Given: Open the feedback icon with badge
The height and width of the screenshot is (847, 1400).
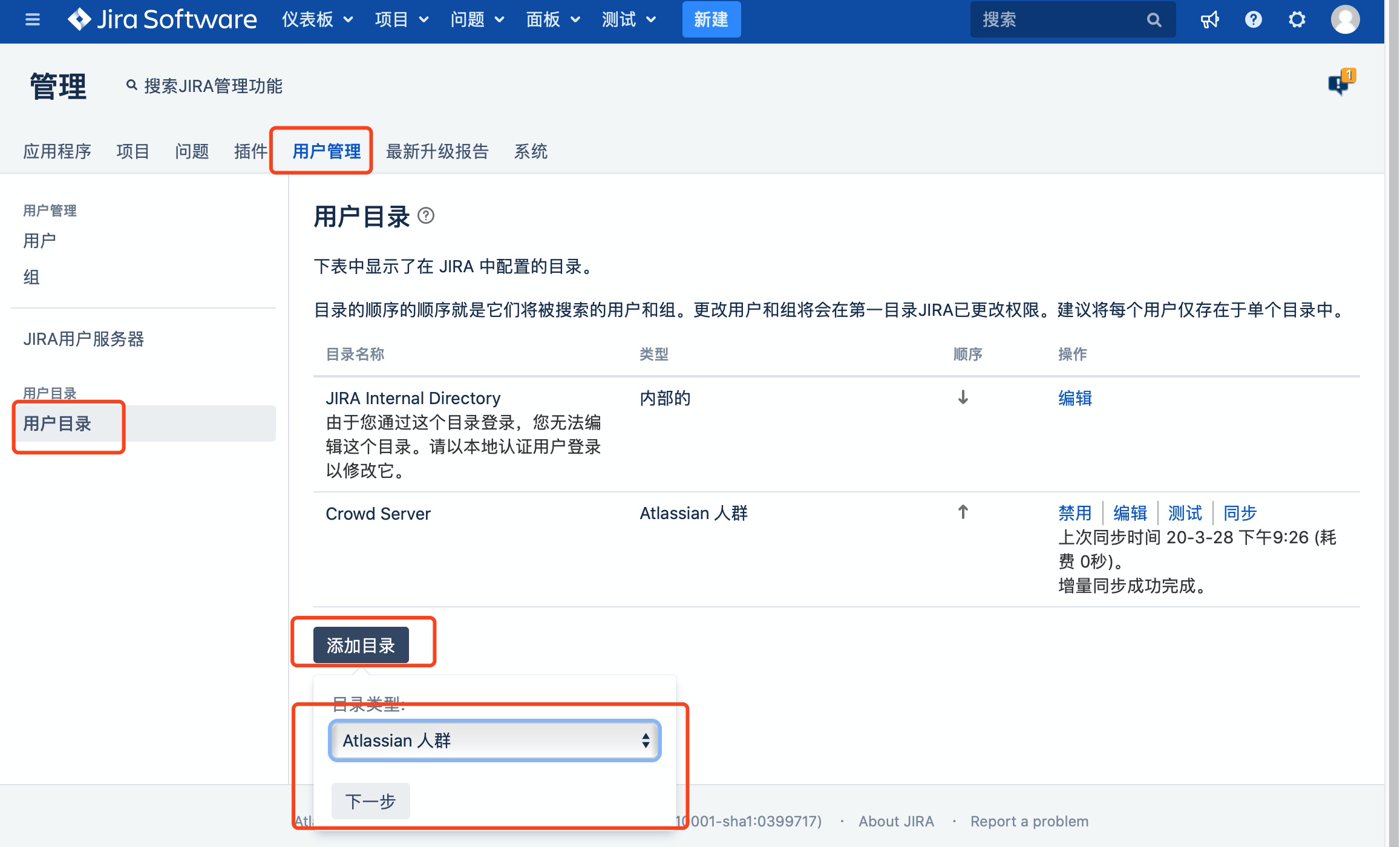Looking at the screenshot, I should coord(1339,83).
